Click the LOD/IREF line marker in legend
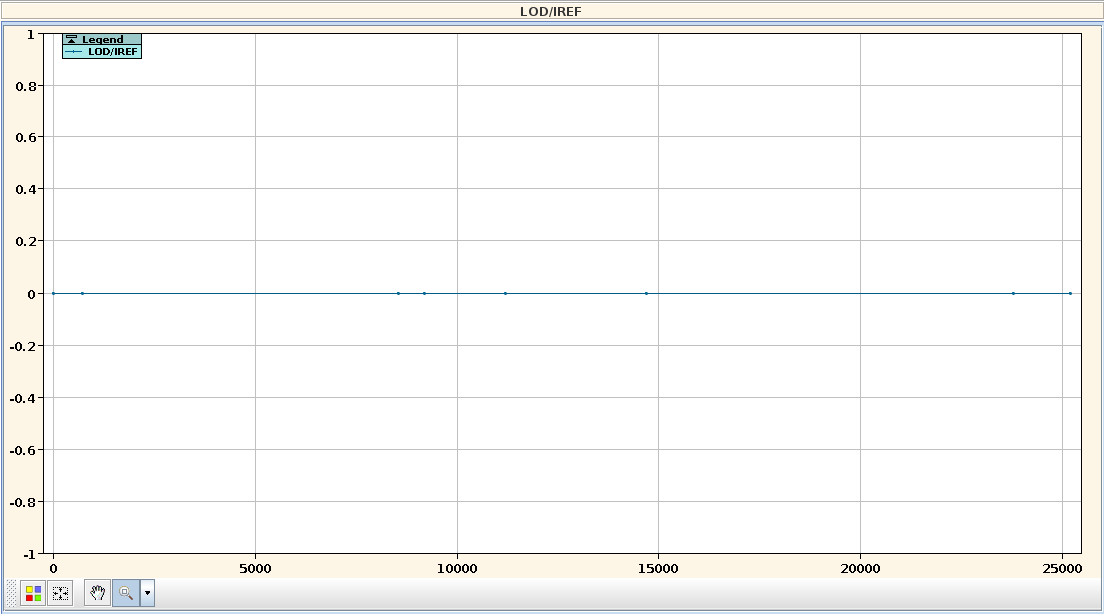The height and width of the screenshot is (614, 1104). point(74,52)
